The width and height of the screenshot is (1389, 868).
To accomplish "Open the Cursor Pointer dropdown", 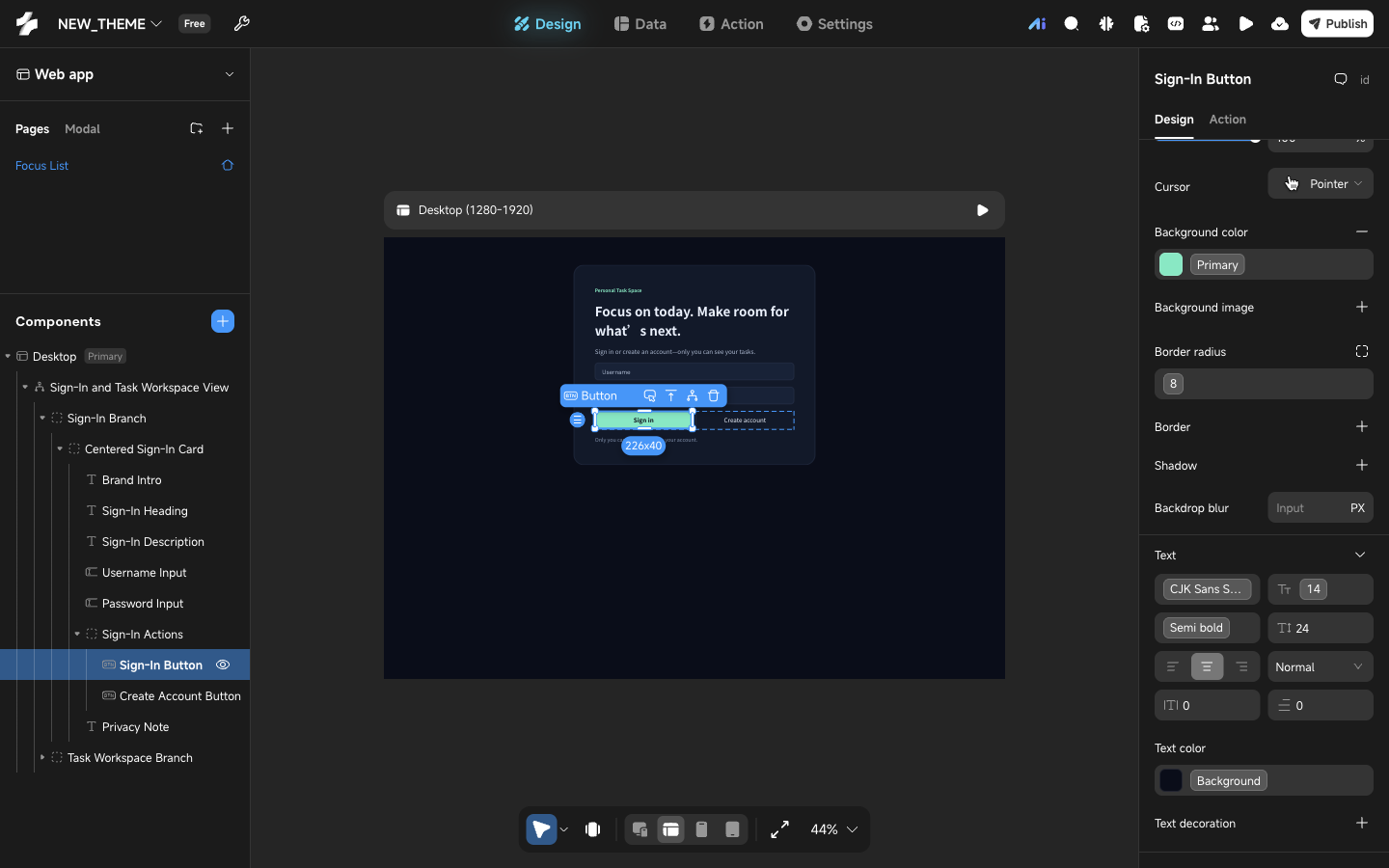I will pos(1321,183).
